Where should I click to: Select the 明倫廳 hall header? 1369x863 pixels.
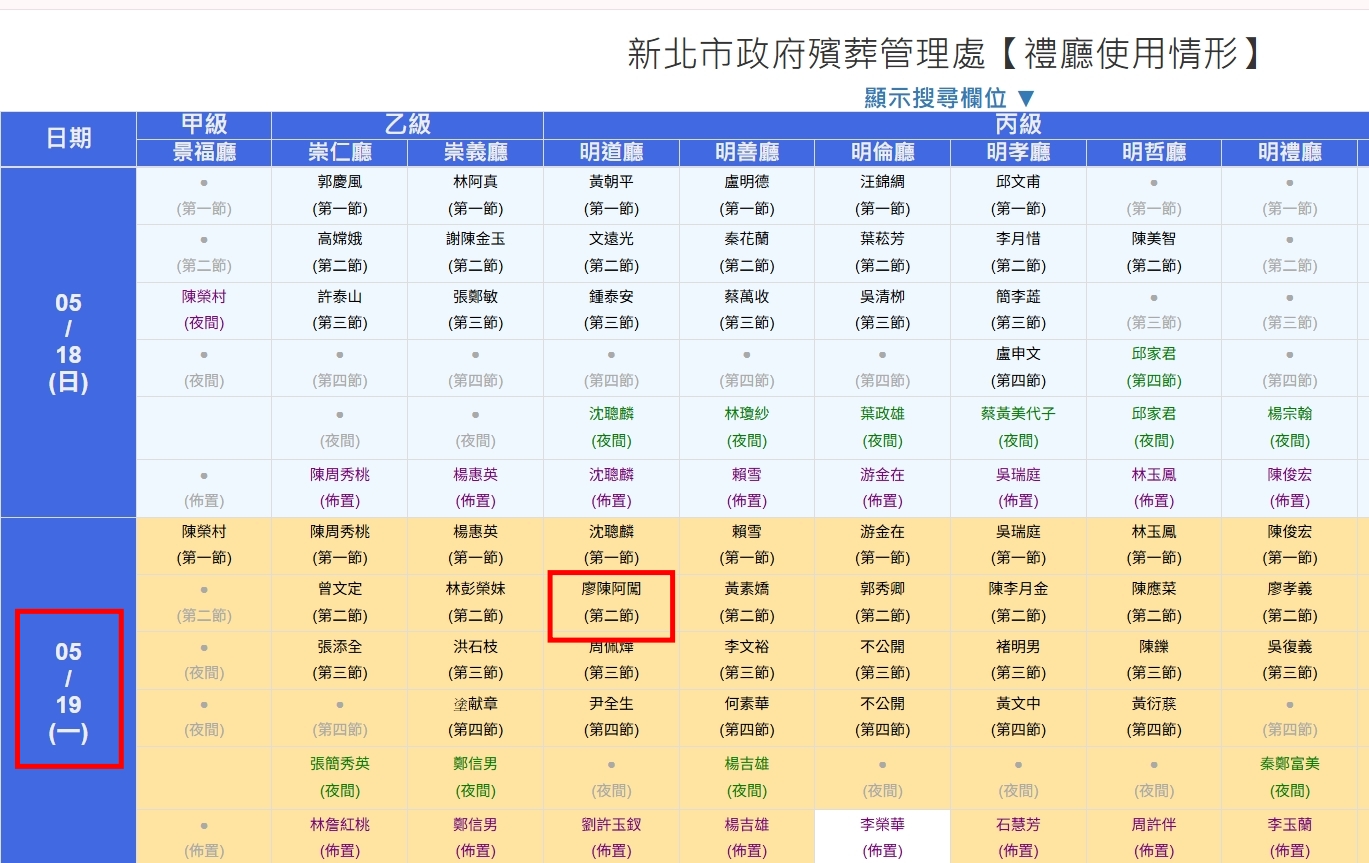pos(883,152)
